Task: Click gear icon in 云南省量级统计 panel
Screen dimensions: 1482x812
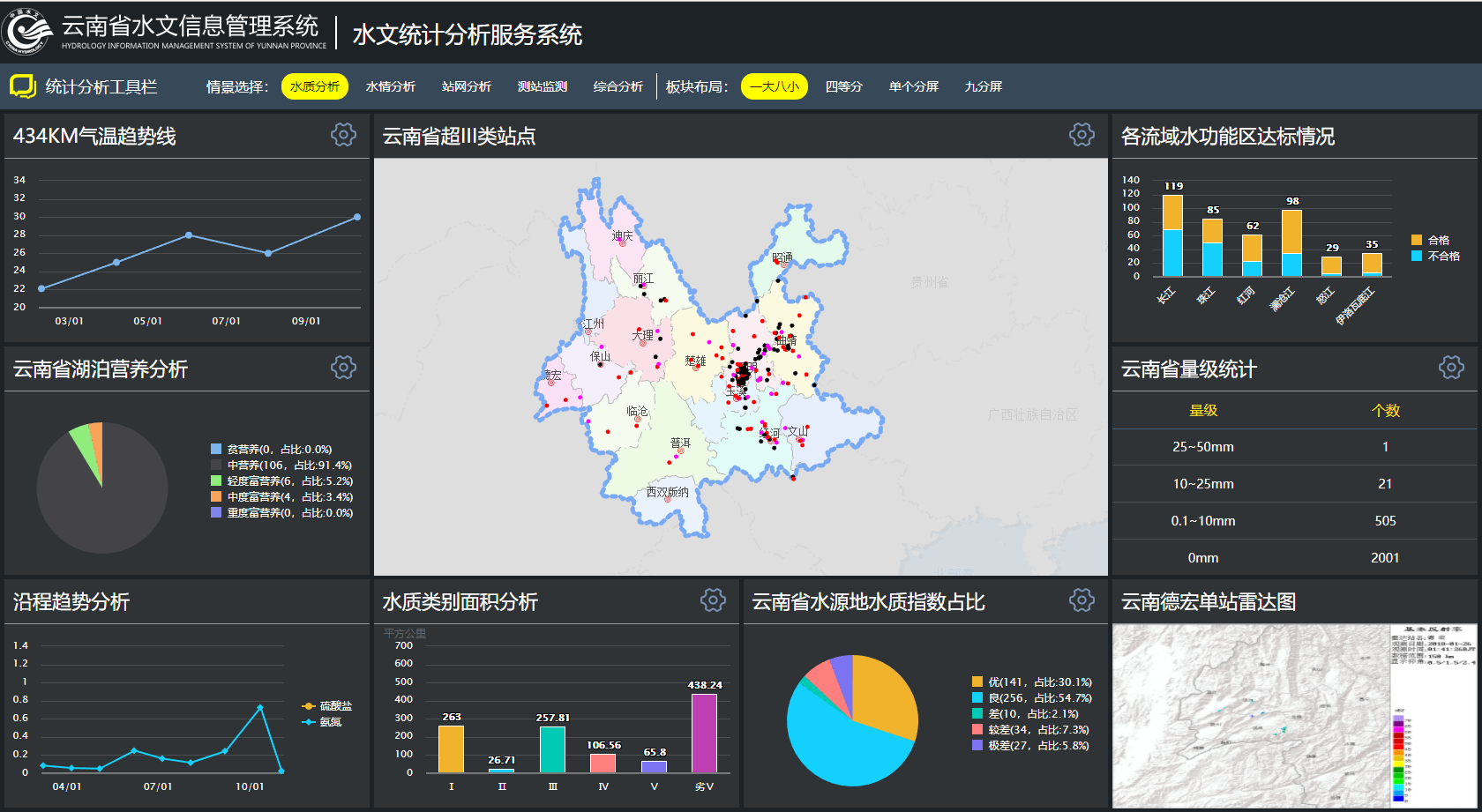Action: click(1451, 368)
